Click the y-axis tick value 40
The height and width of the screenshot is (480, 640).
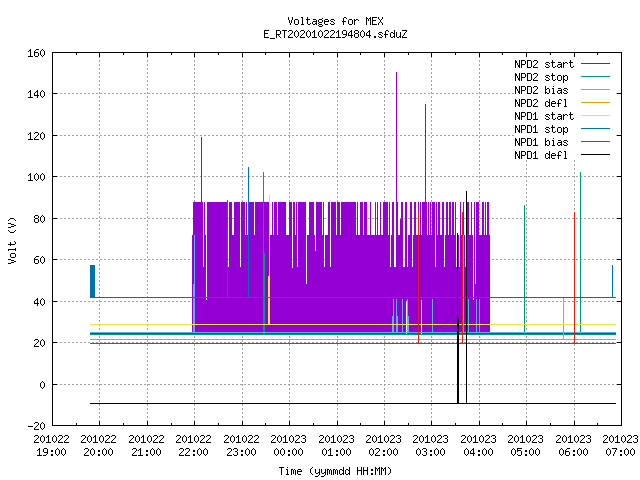point(39,302)
